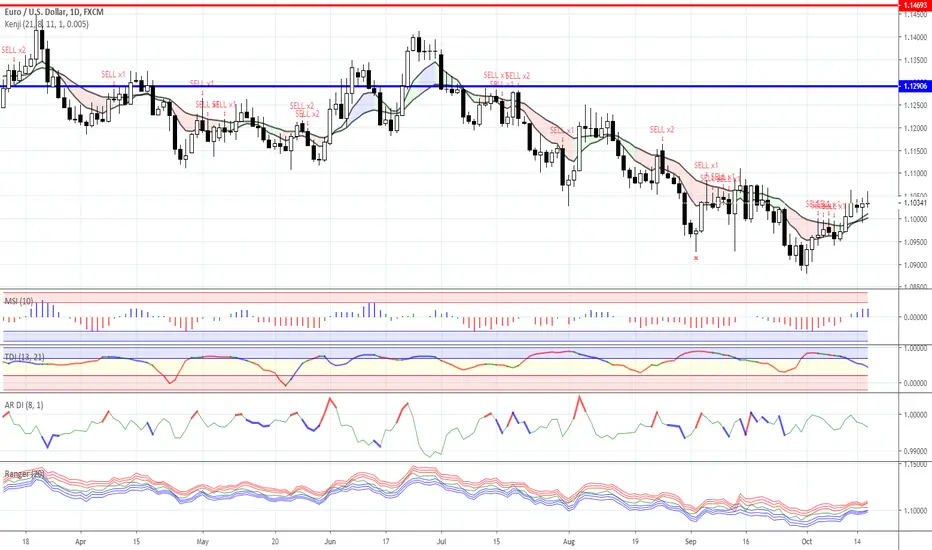
Task: Click the blue 1.12906 price tag
Action: pyautogui.click(x=915, y=86)
